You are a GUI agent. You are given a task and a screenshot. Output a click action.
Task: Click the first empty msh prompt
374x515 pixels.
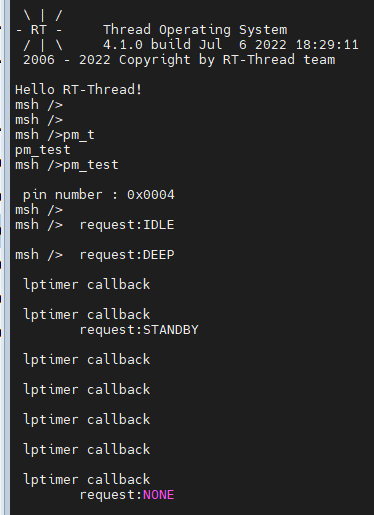point(39,105)
